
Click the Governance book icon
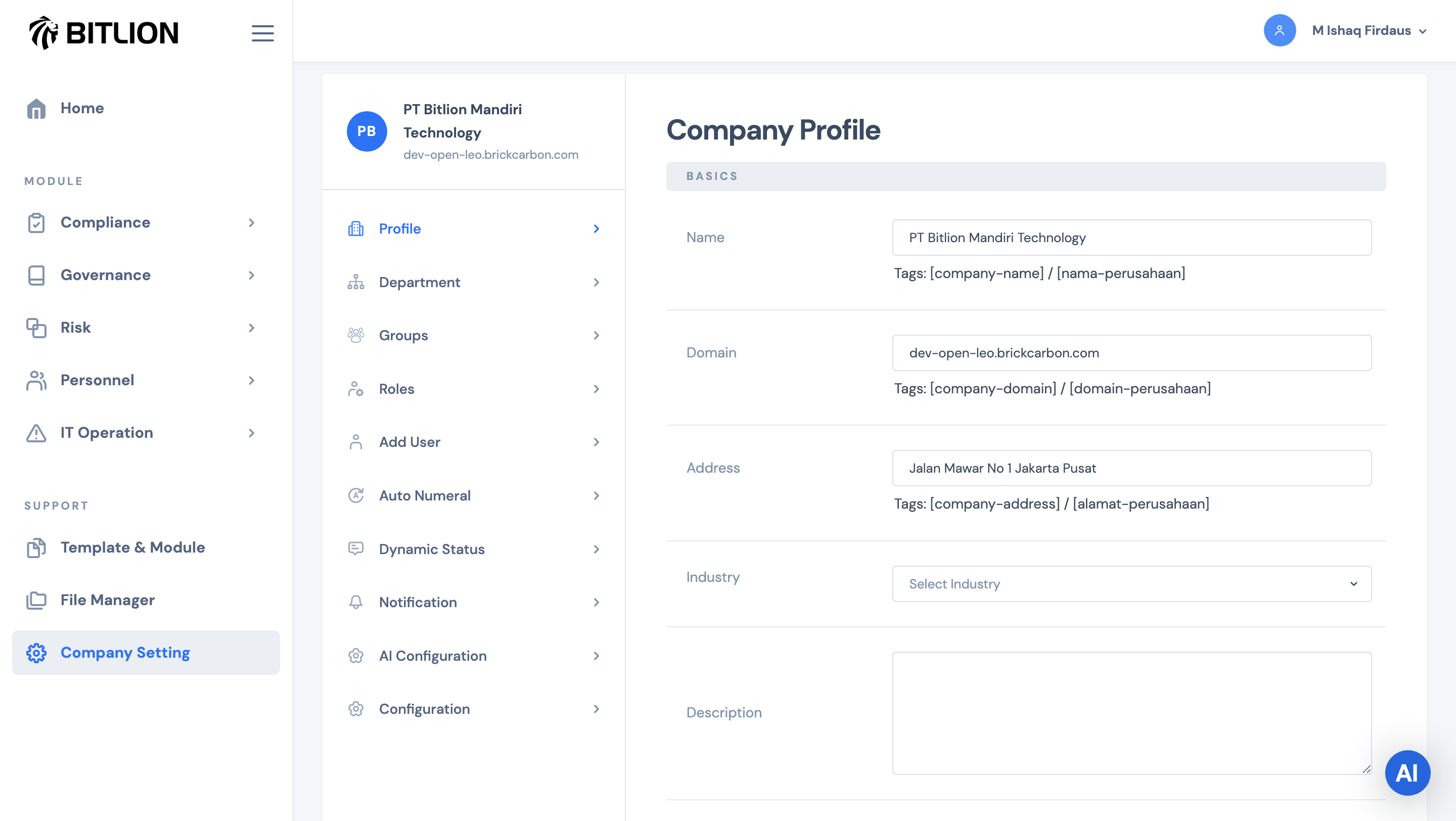pos(36,275)
